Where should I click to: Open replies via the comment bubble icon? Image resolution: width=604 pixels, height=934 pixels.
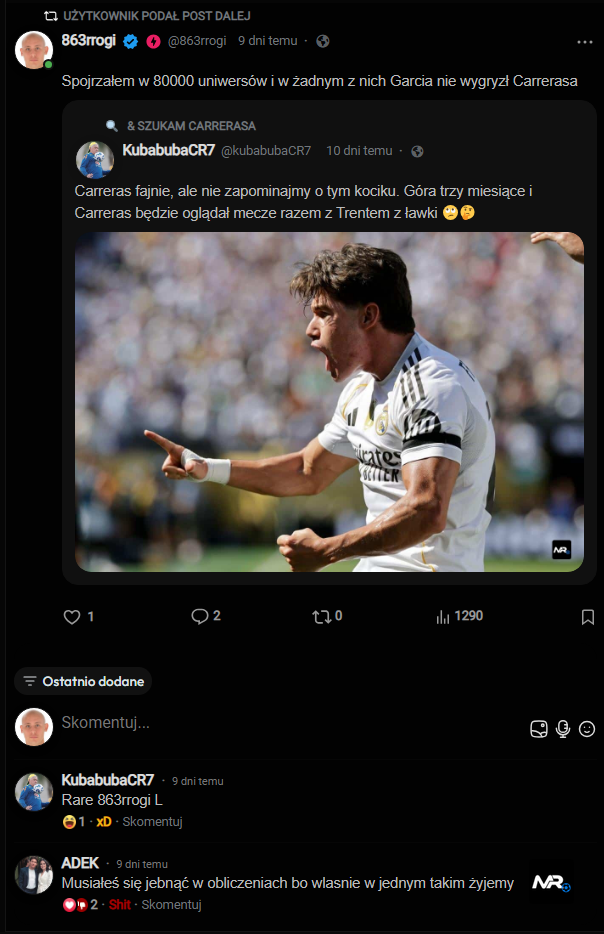click(200, 617)
